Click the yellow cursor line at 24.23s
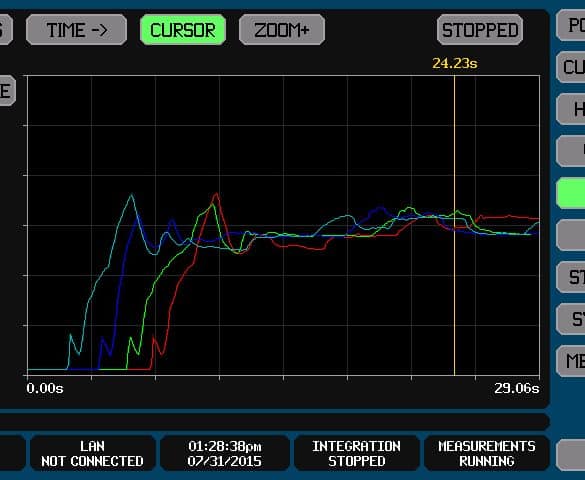This screenshot has width=585, height=480. [x=454, y=225]
